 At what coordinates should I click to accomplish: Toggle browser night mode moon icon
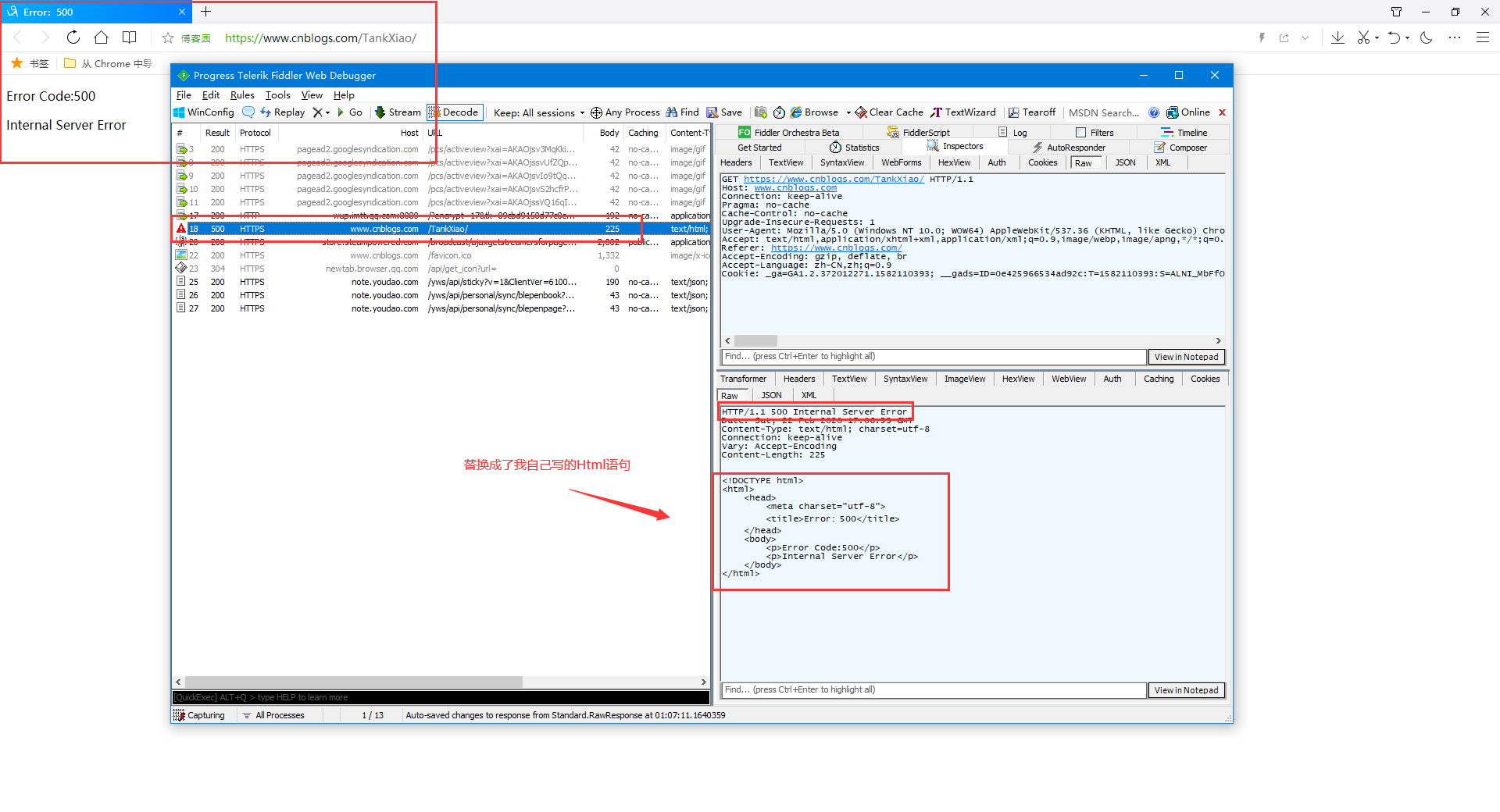pos(1427,37)
